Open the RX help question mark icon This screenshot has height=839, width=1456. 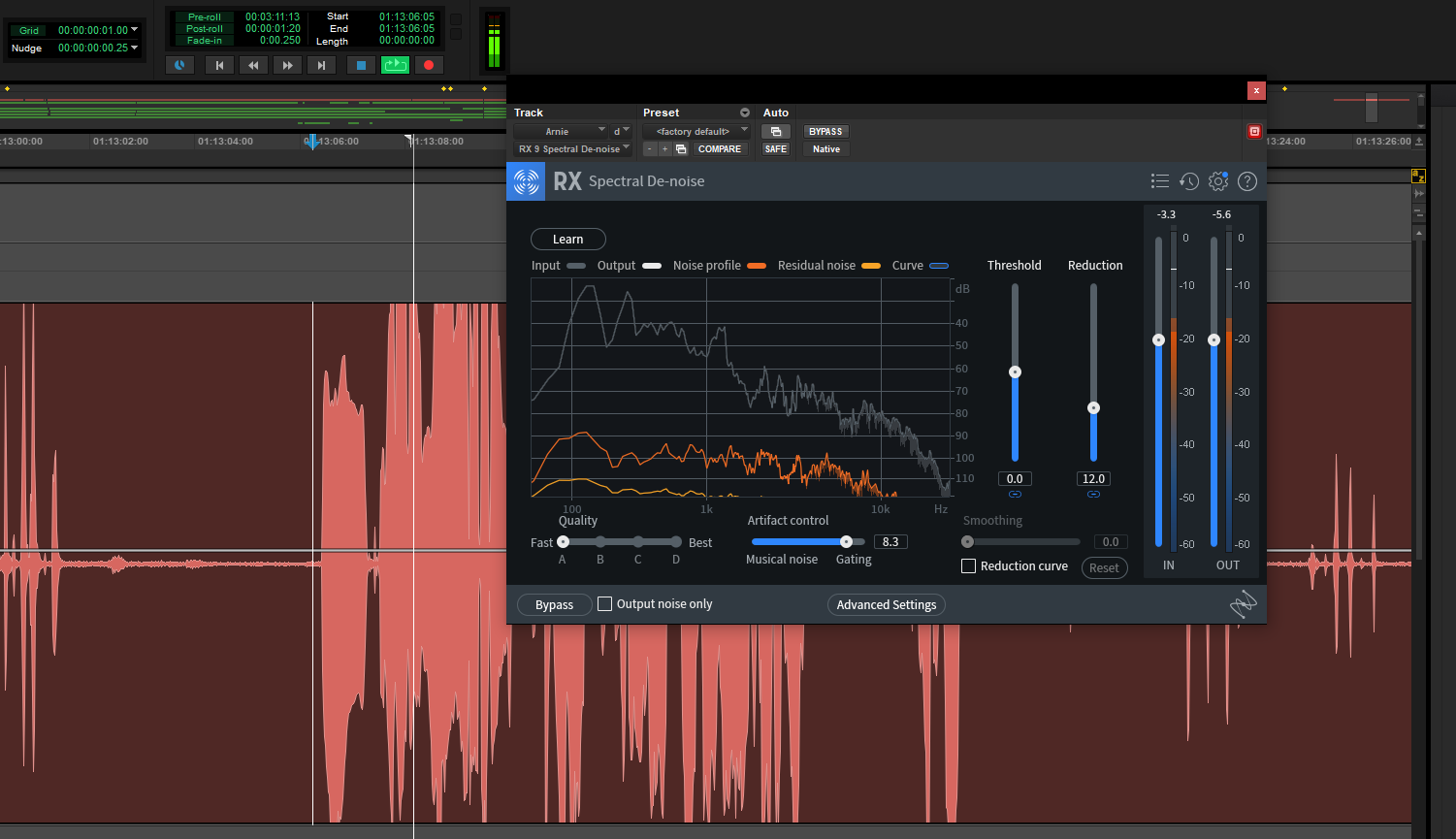pyautogui.click(x=1247, y=181)
